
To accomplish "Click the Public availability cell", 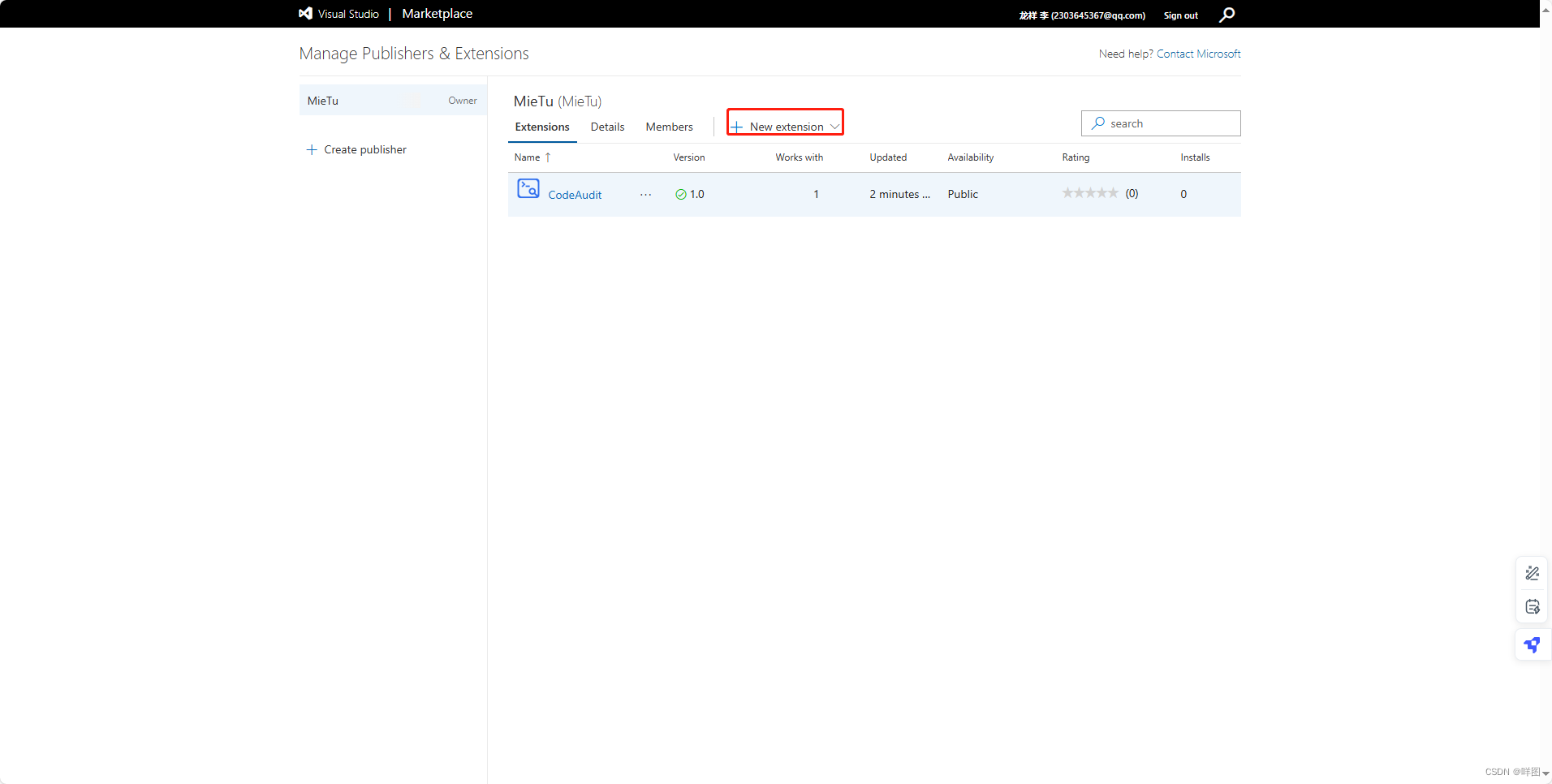I will 963,194.
